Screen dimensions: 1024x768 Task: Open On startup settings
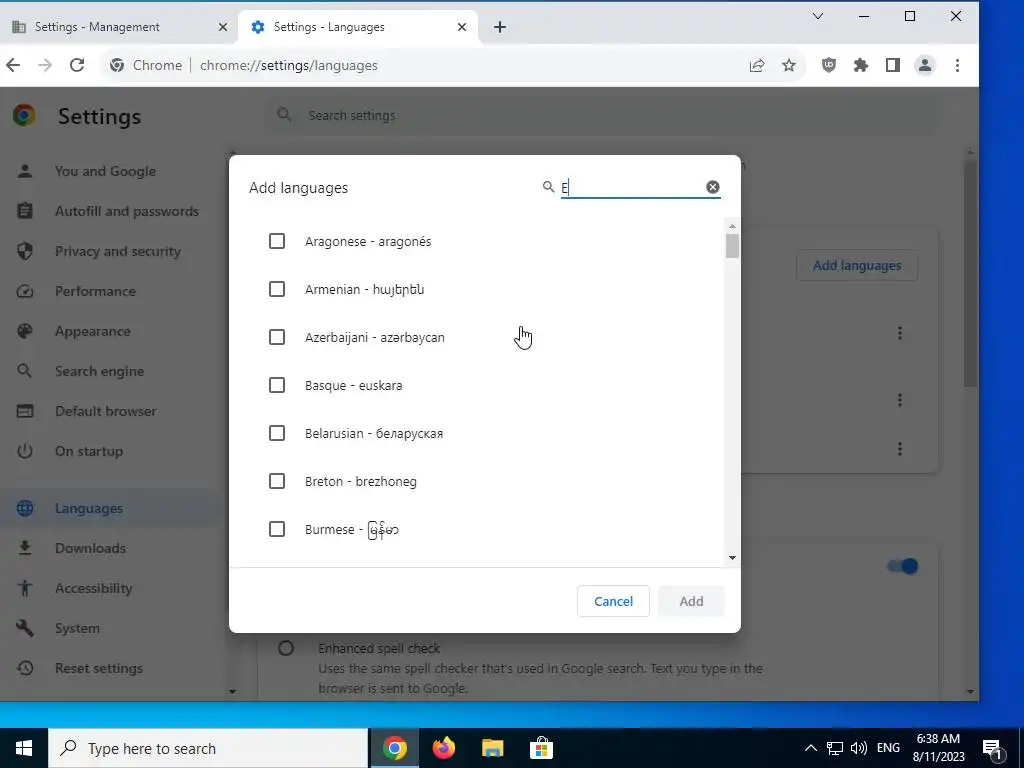pos(89,451)
